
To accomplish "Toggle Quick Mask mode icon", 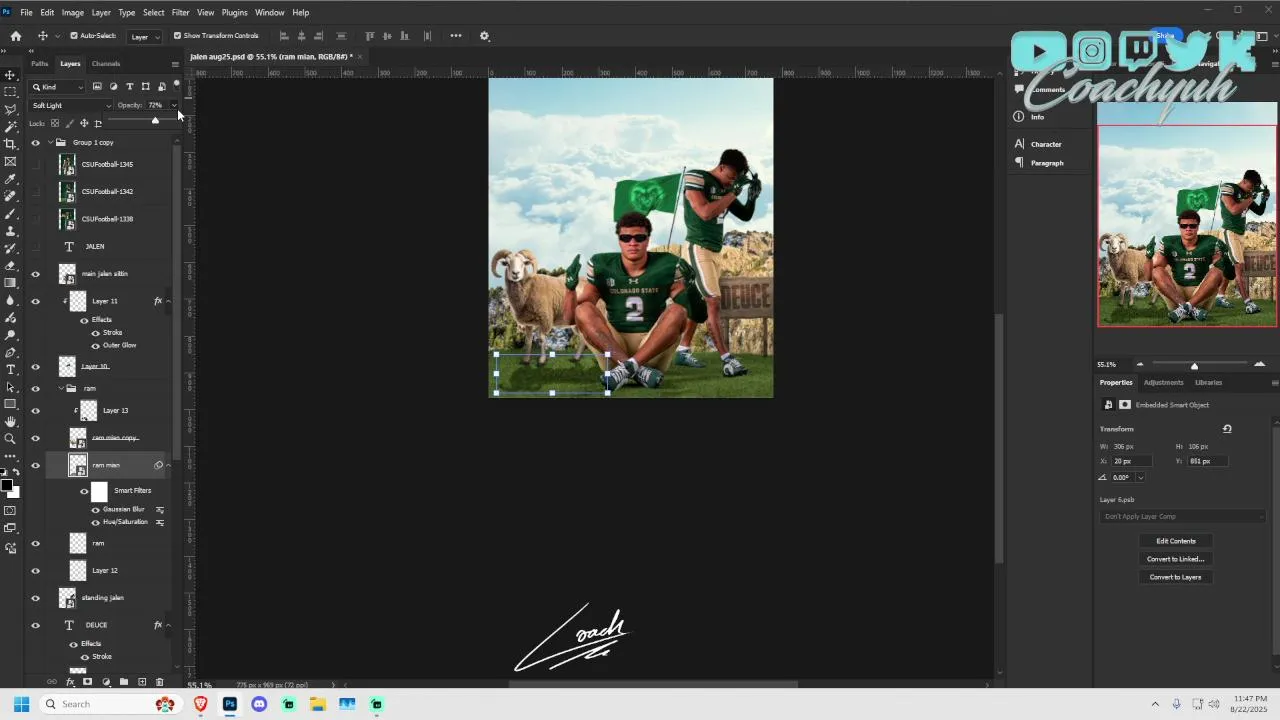I will pyautogui.click(x=10, y=511).
